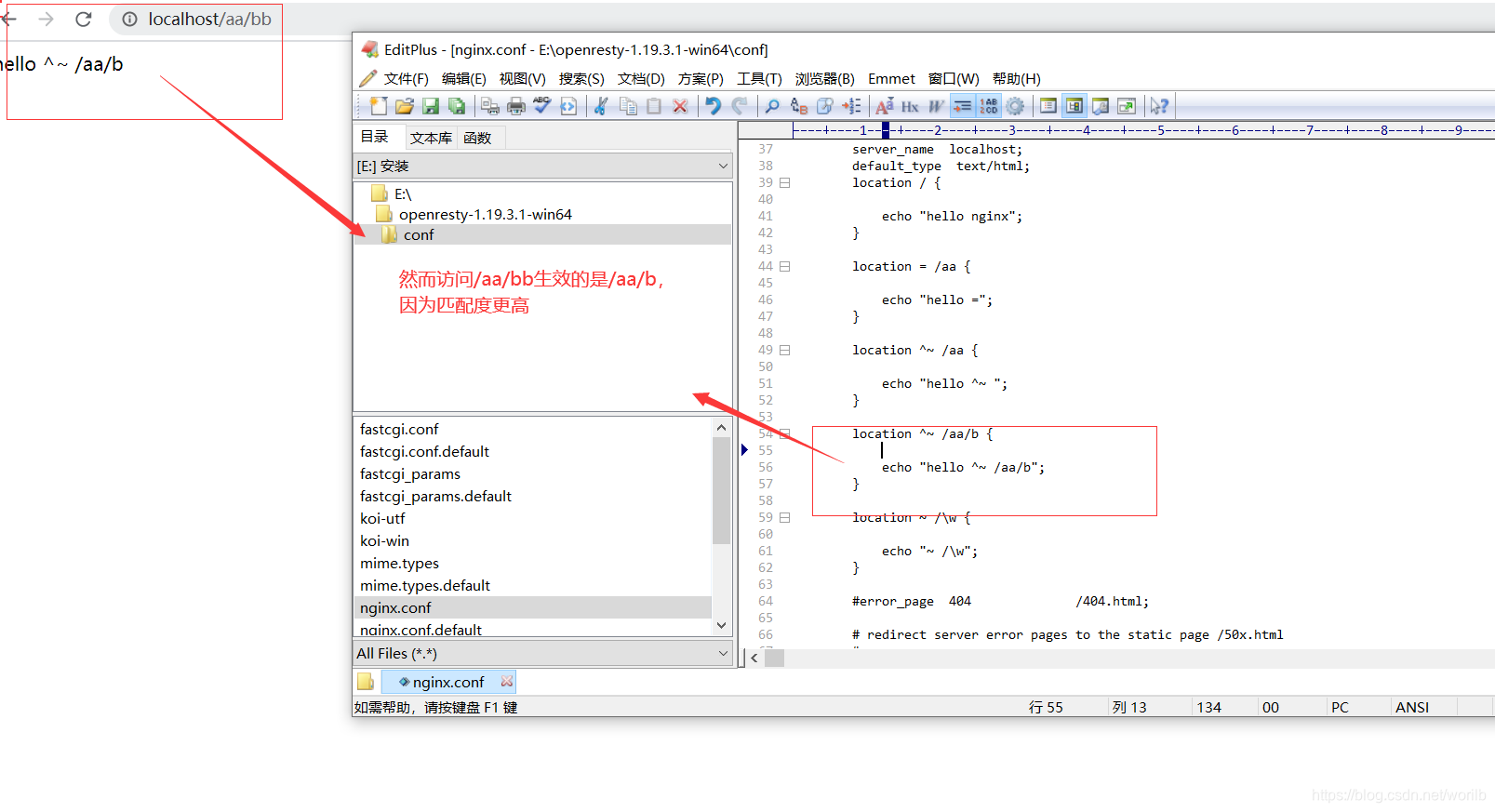This screenshot has height=812, width=1495.
Task: Select koi-utf in file list
Action: pyautogui.click(x=382, y=518)
